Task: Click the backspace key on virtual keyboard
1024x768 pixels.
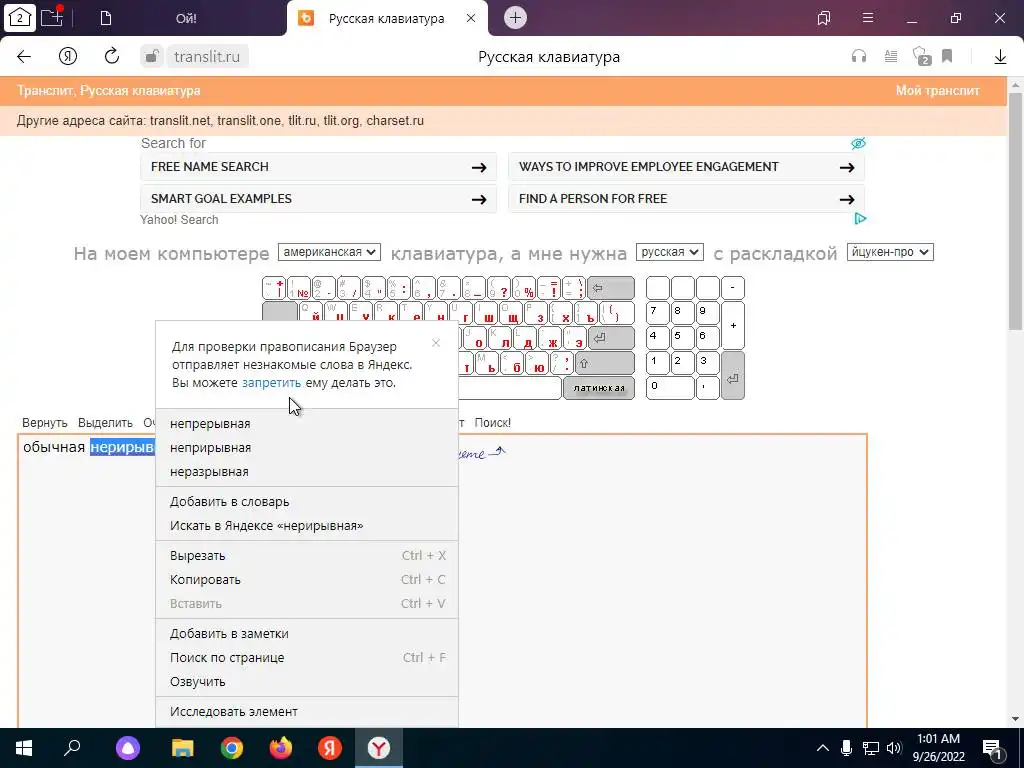Action: click(x=611, y=288)
